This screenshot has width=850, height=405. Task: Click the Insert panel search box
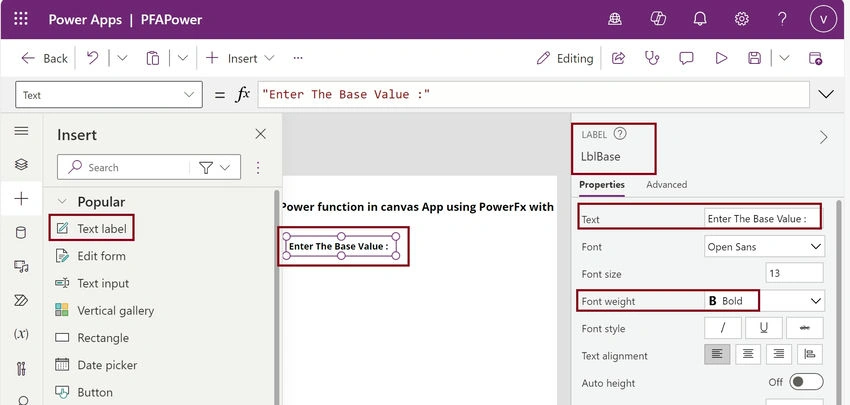(x=130, y=168)
